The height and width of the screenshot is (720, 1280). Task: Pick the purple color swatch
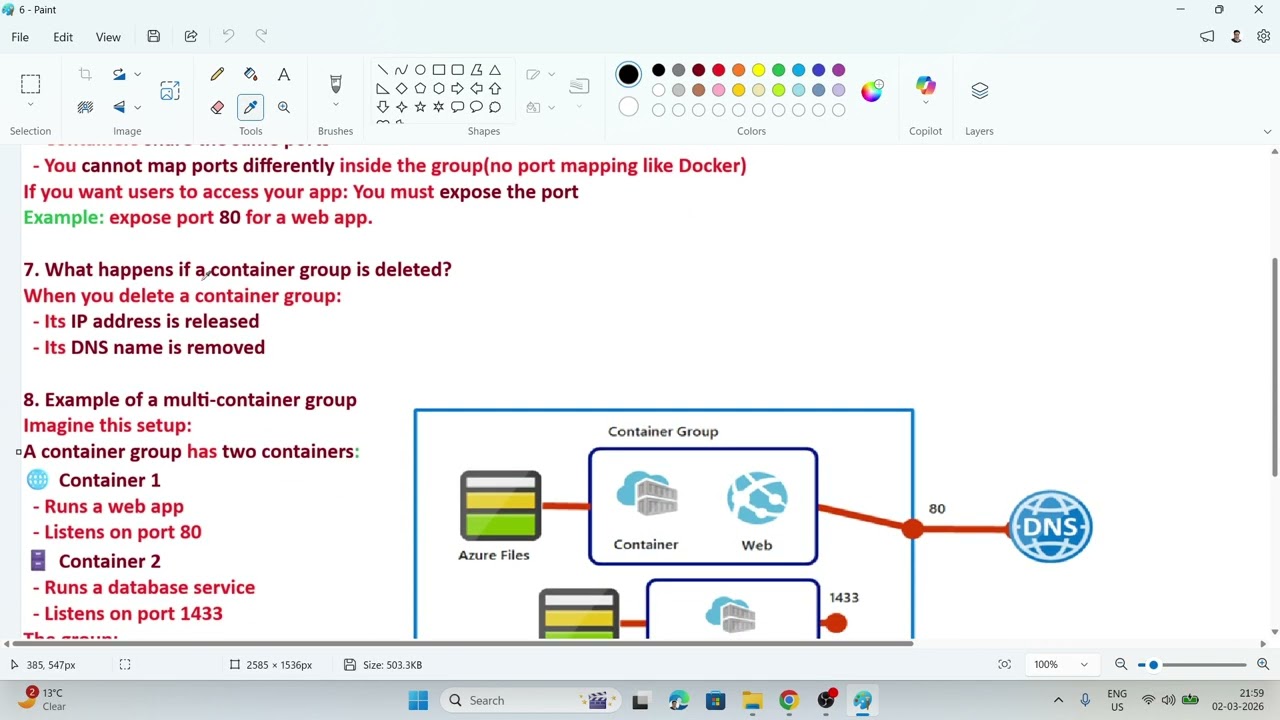pos(838,70)
